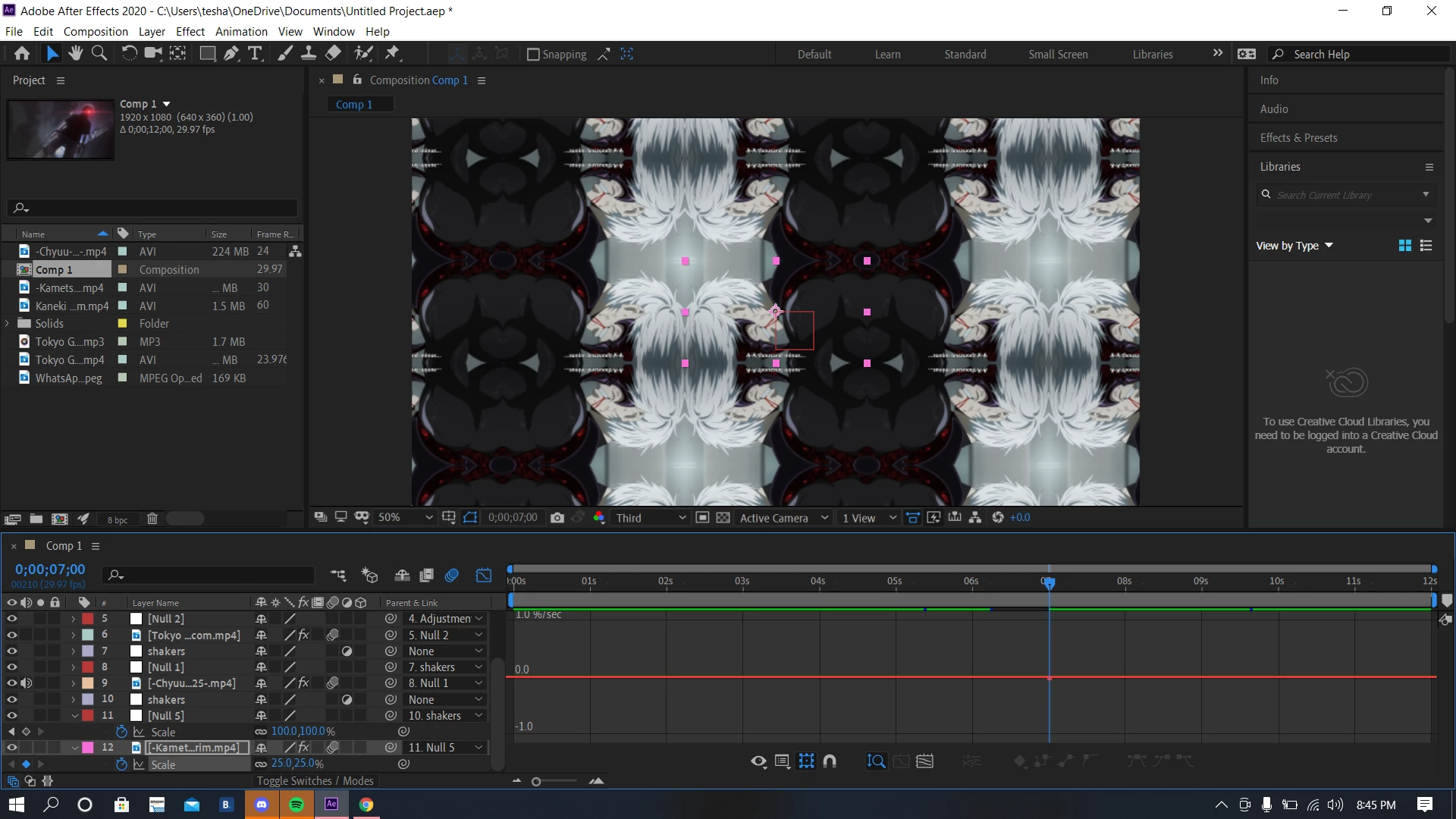Select the Hand tool

75,53
